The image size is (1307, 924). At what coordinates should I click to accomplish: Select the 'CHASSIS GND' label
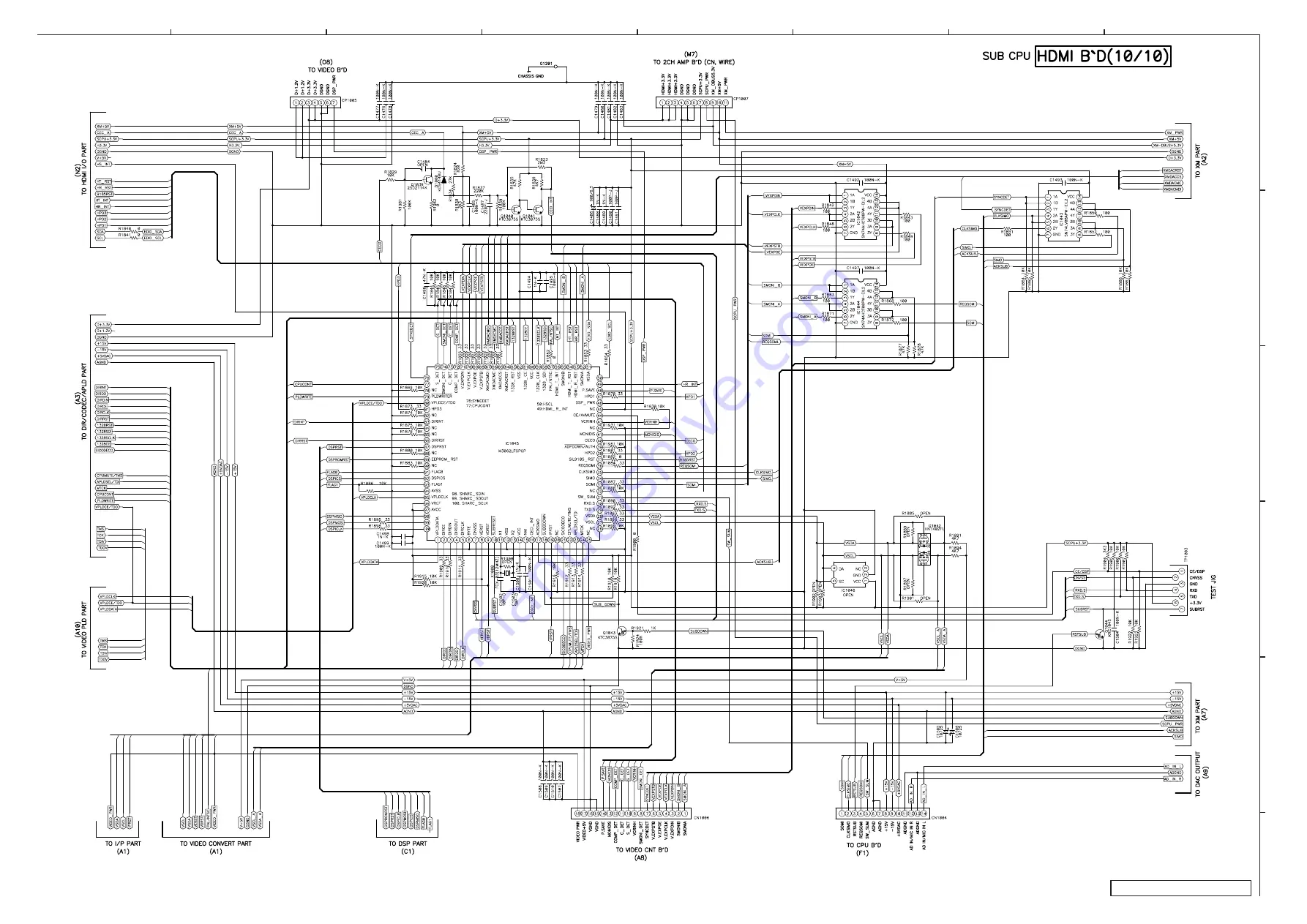[x=531, y=76]
